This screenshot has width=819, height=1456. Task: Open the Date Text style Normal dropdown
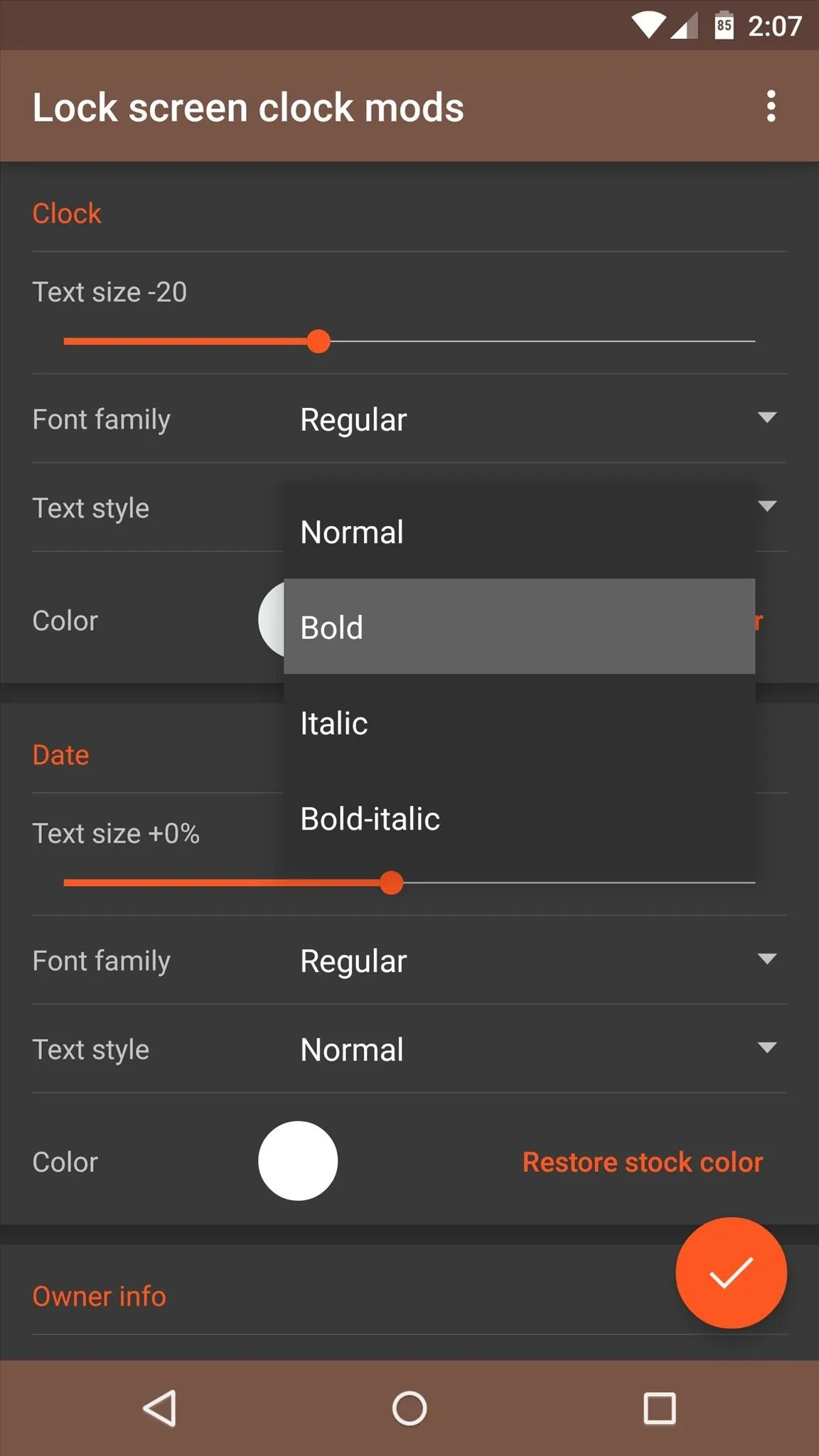click(537, 1049)
